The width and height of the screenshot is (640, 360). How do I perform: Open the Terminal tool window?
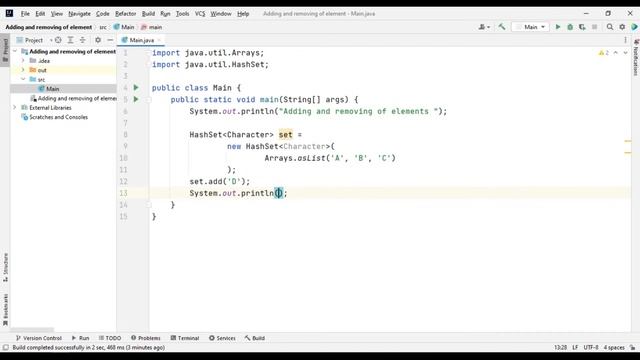184,338
